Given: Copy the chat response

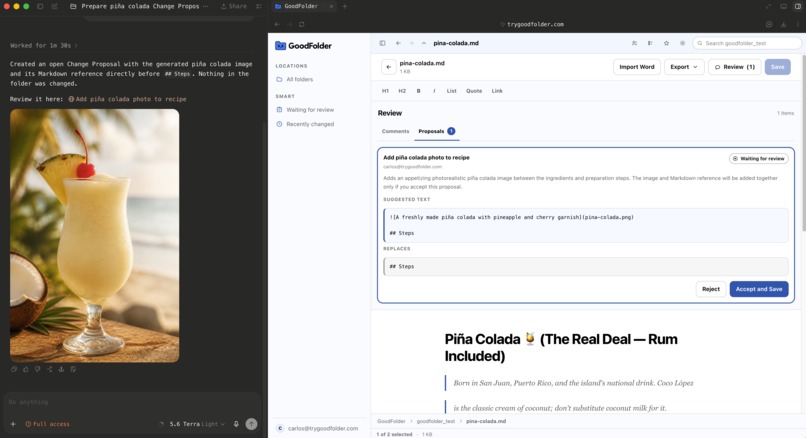Looking at the screenshot, I should click(14, 369).
